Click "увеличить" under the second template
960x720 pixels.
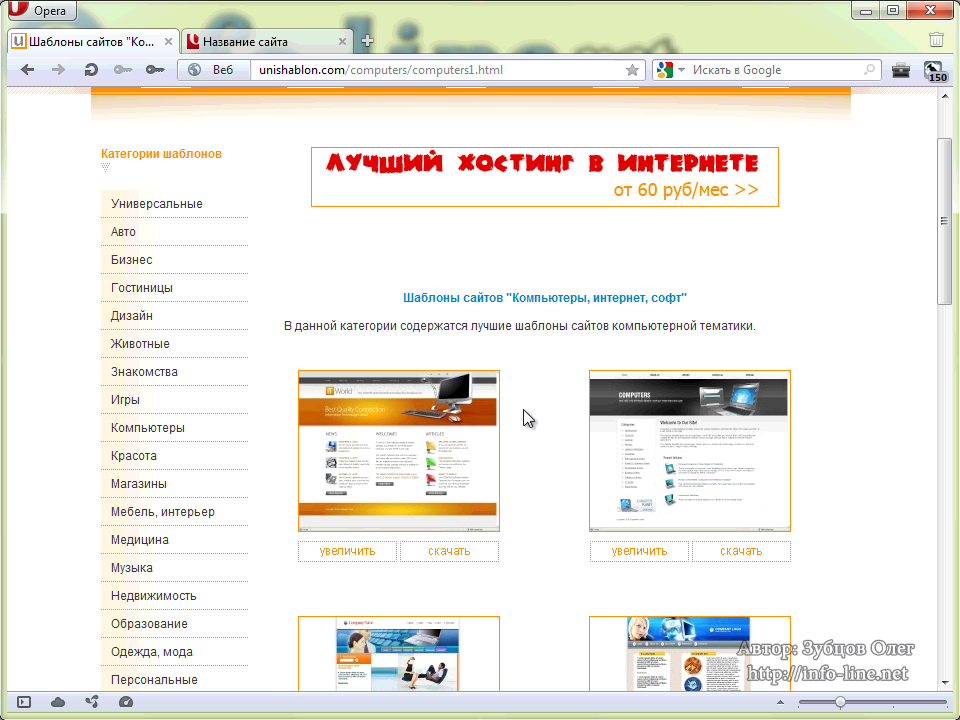[639, 551]
